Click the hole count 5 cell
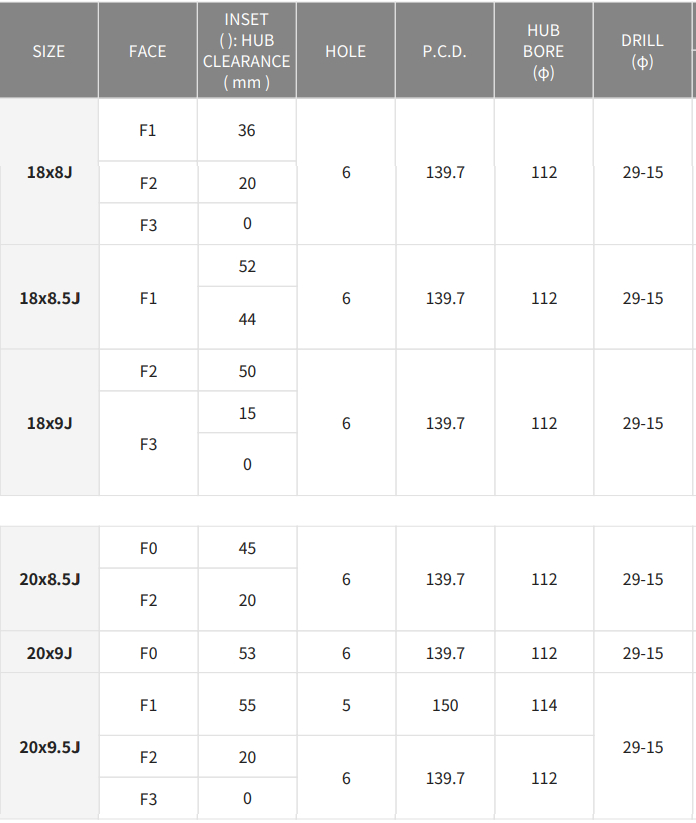Screen dimensions: 696x823 [346, 705]
